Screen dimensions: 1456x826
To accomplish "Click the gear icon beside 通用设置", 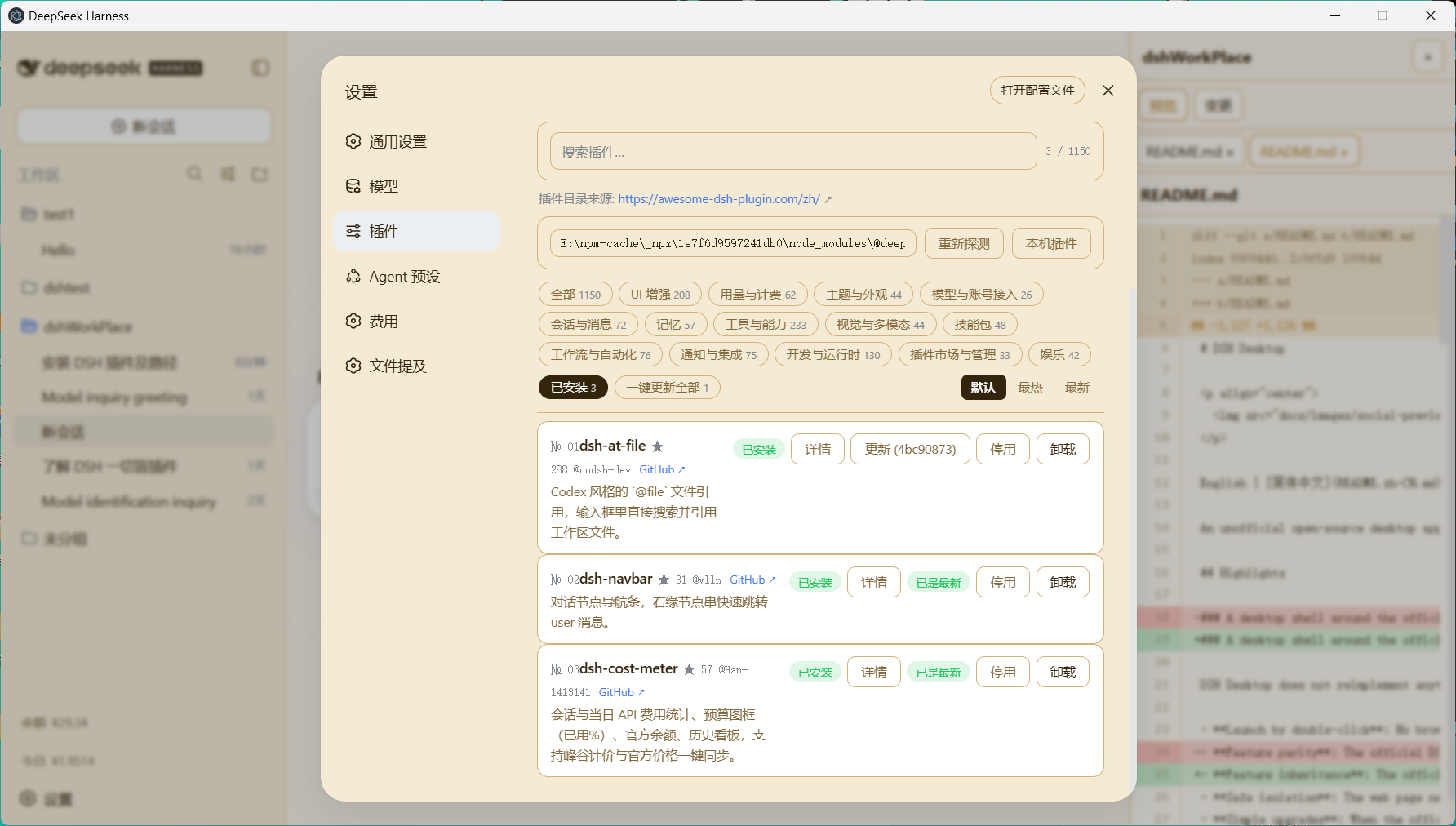I will (353, 141).
